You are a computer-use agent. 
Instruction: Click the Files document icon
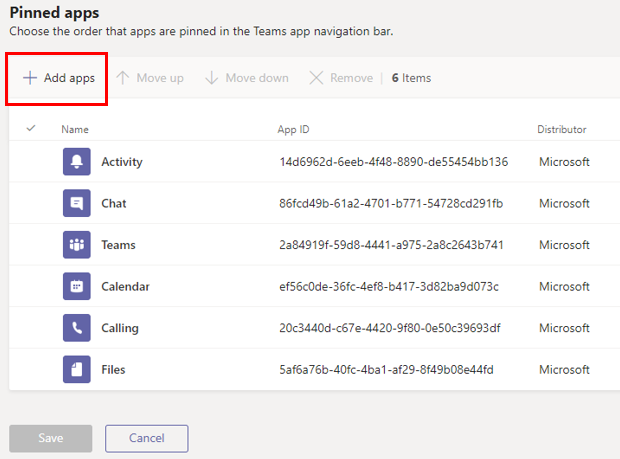click(77, 369)
